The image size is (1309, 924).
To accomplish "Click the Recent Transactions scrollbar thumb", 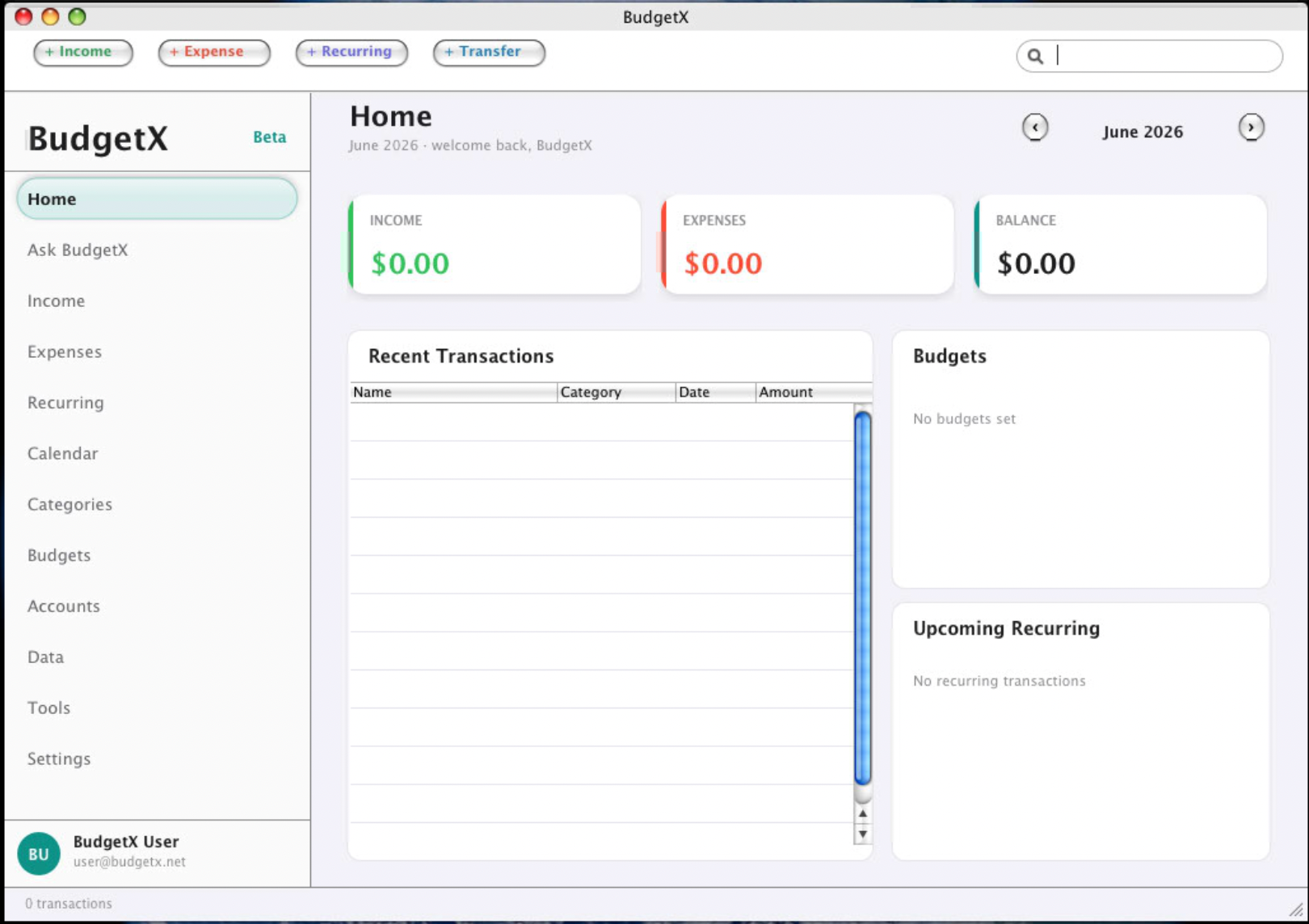I will tap(863, 598).
